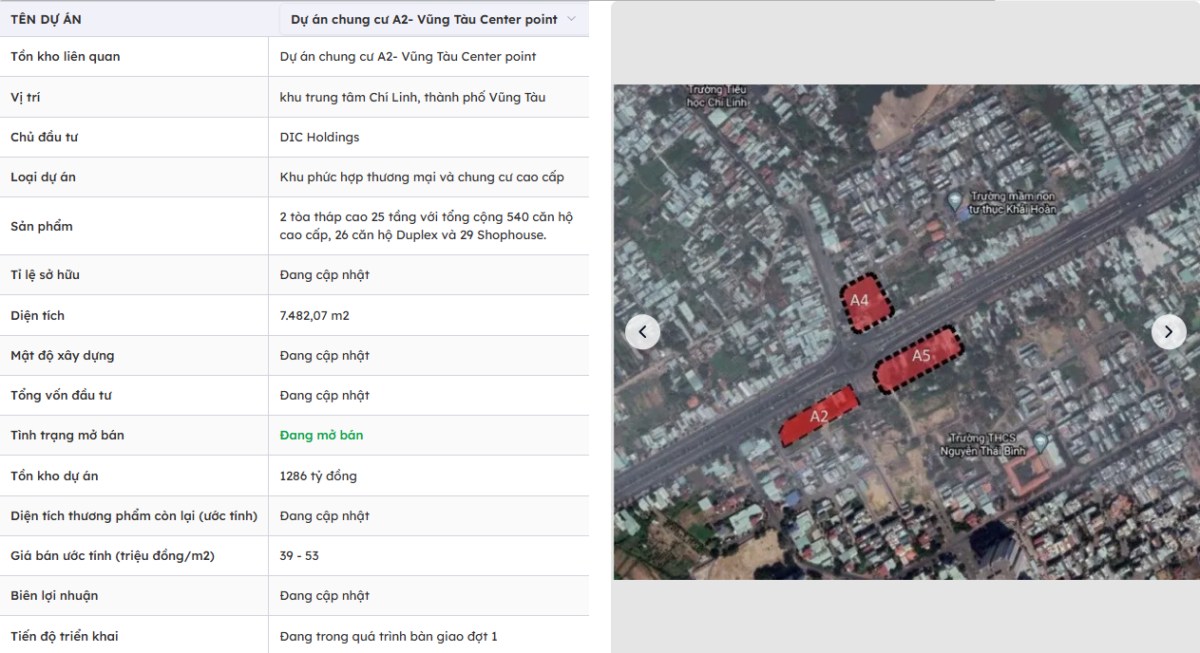Click the 39 - 53 estimated price value
The image size is (1200, 653).
coord(300,556)
